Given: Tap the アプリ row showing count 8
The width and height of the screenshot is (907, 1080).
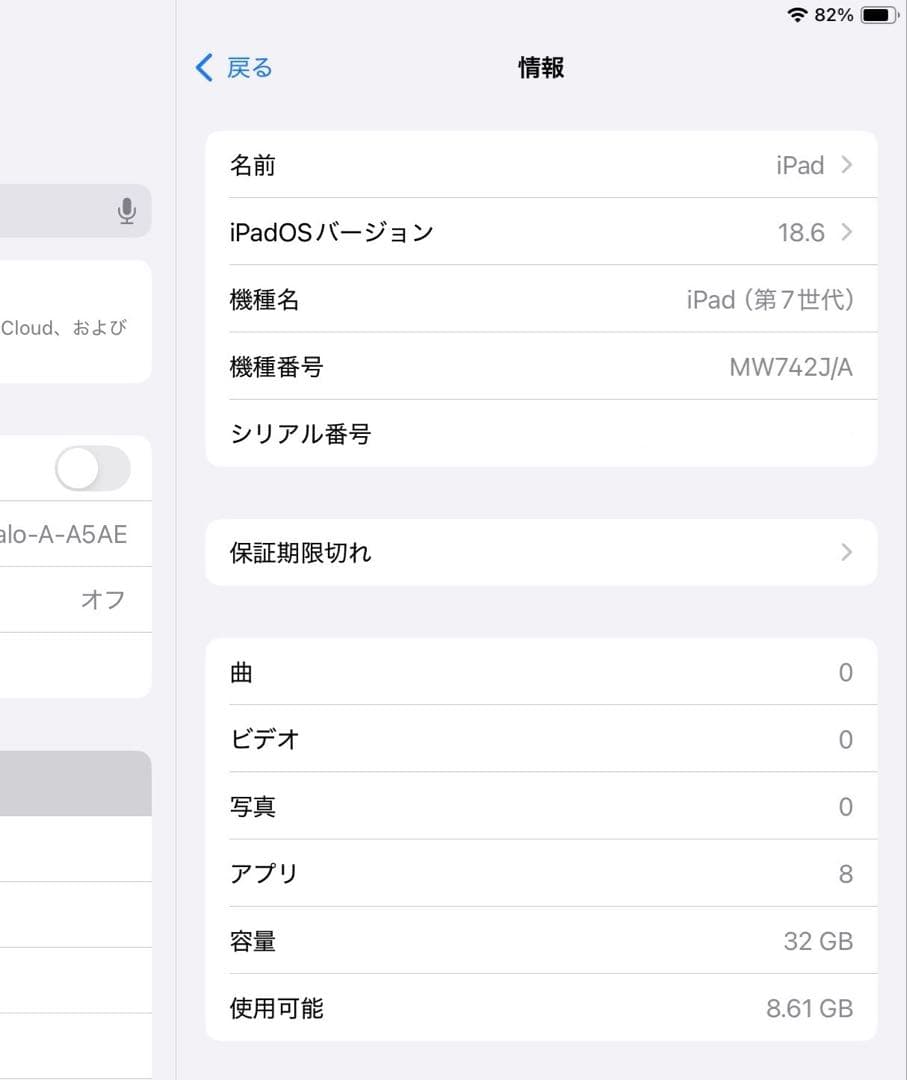Looking at the screenshot, I should [540, 873].
